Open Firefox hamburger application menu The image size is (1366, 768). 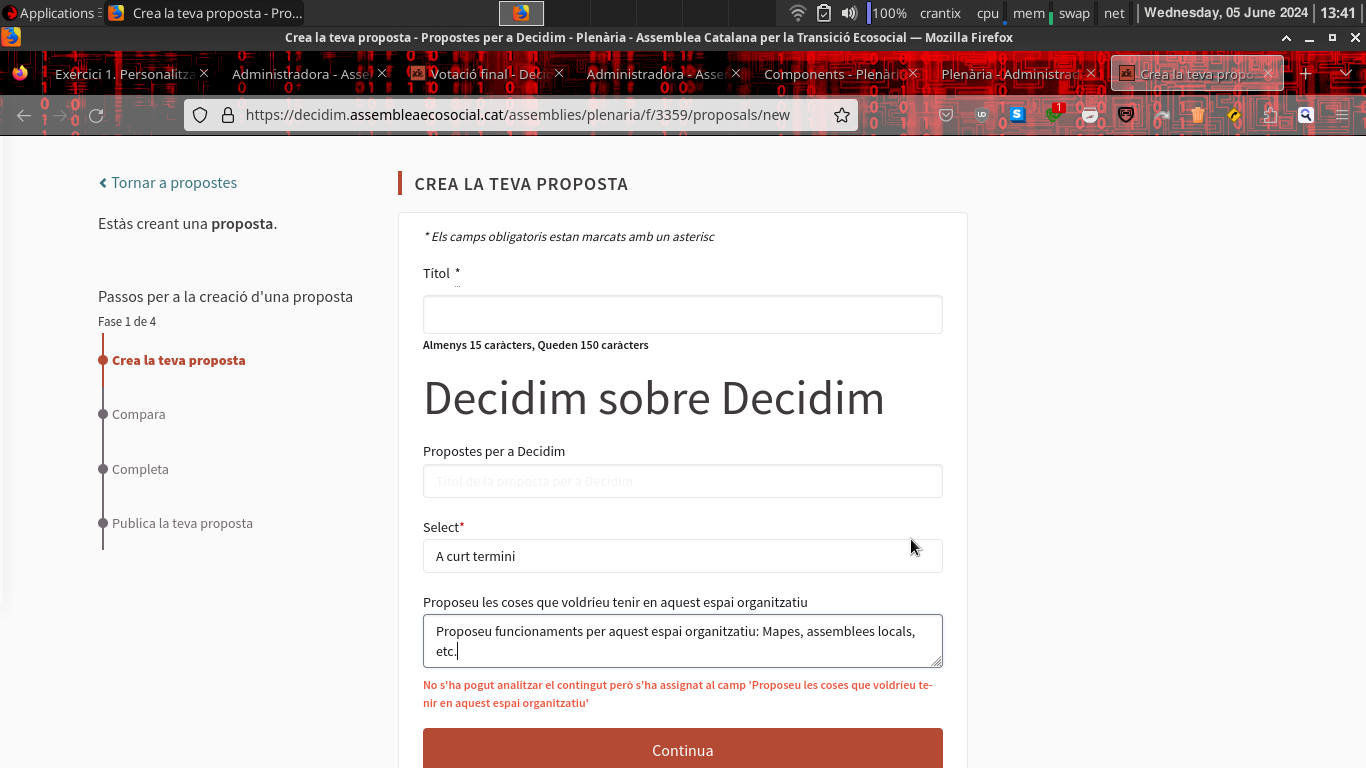click(1342, 115)
